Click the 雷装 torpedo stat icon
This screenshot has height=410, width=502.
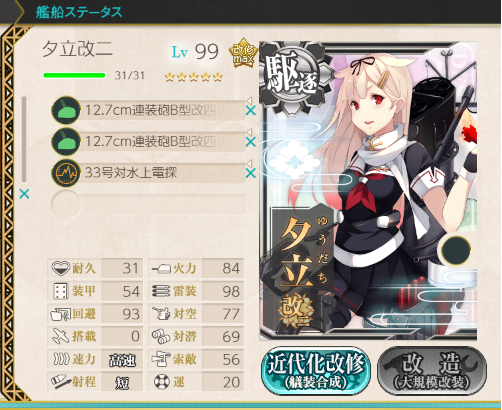161,291
